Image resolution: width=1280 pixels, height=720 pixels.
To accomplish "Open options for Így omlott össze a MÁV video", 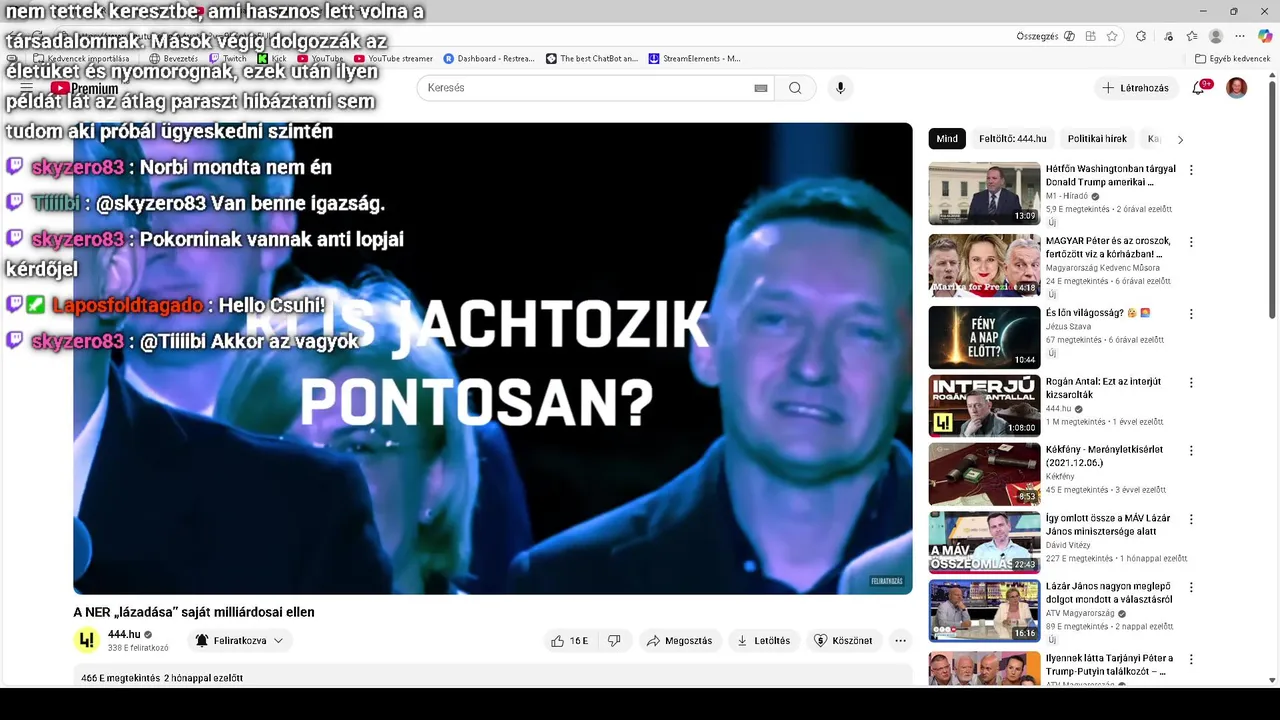I will point(1190,520).
